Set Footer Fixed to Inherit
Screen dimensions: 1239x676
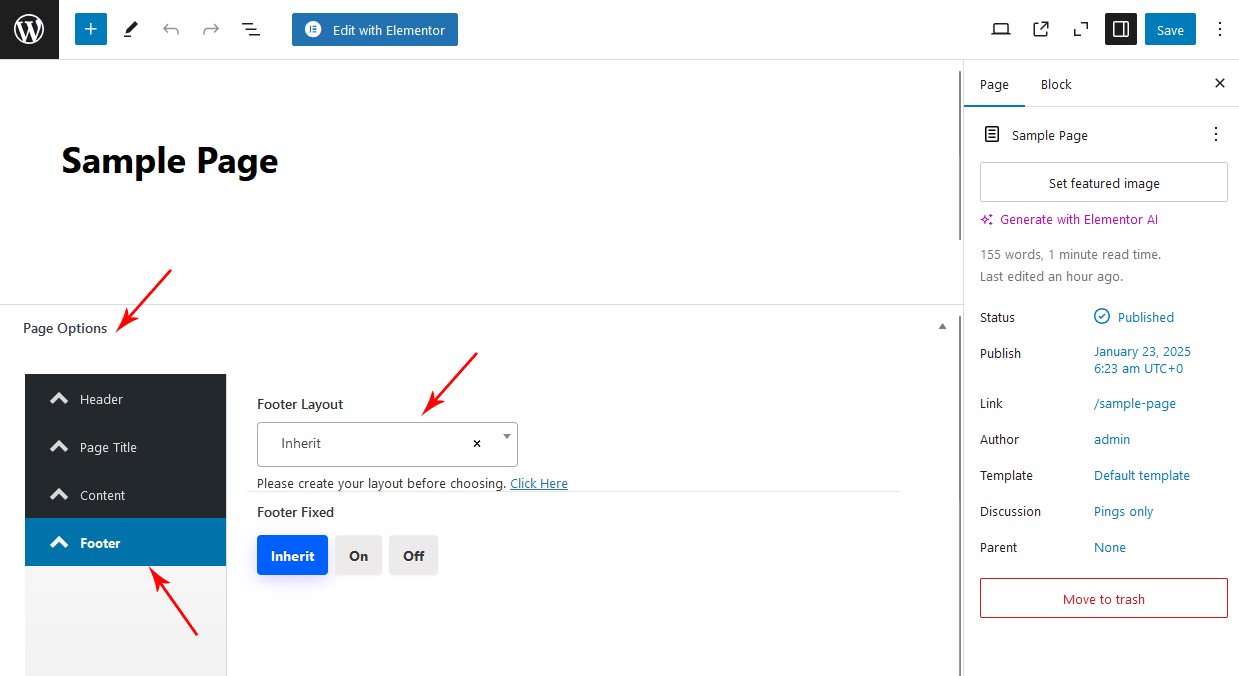point(292,556)
